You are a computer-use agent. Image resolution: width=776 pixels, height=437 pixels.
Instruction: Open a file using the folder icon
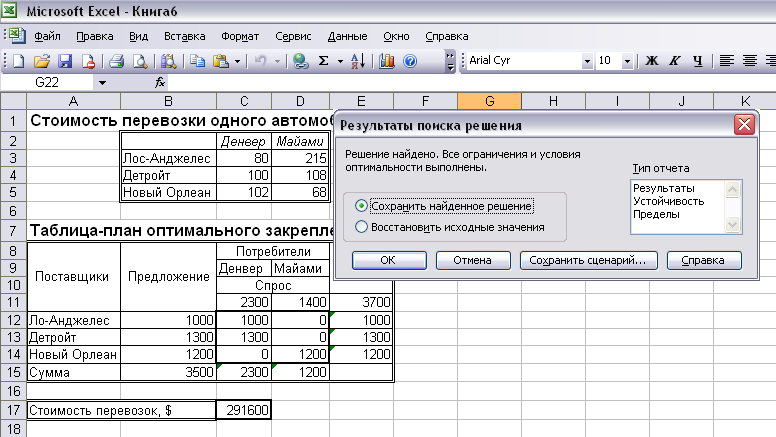[x=42, y=61]
